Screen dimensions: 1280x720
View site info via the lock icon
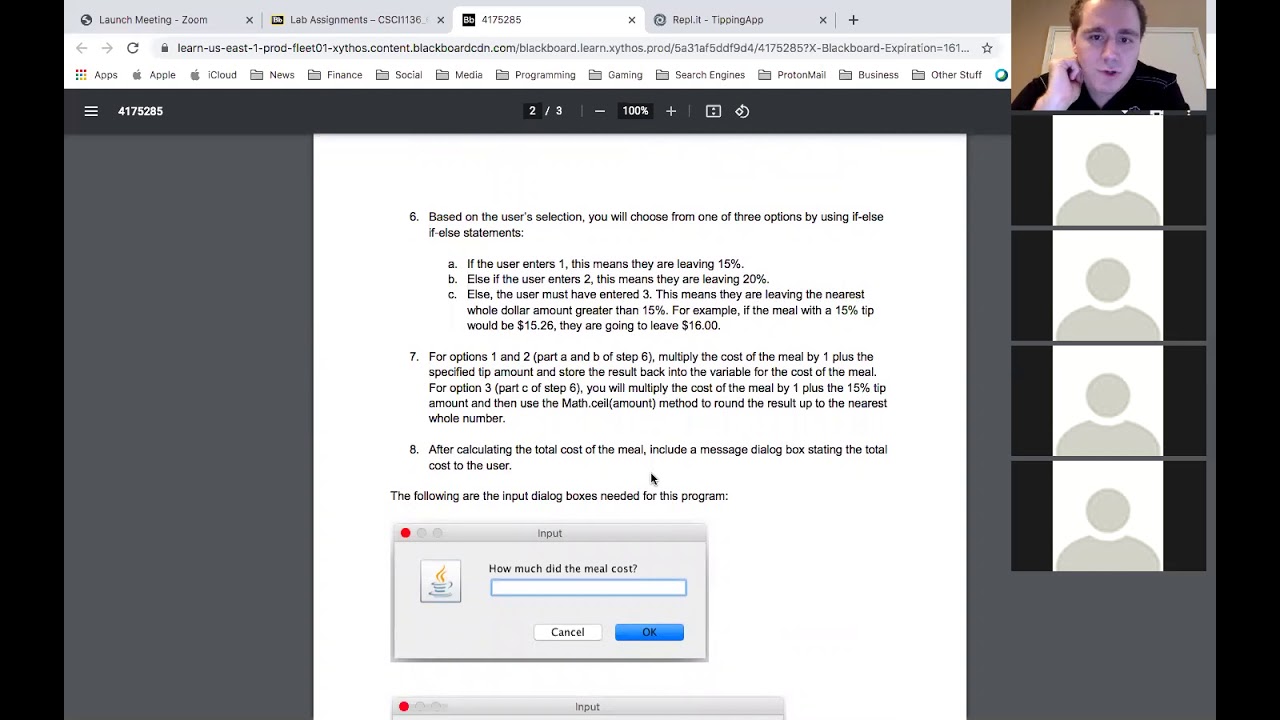pos(165,48)
